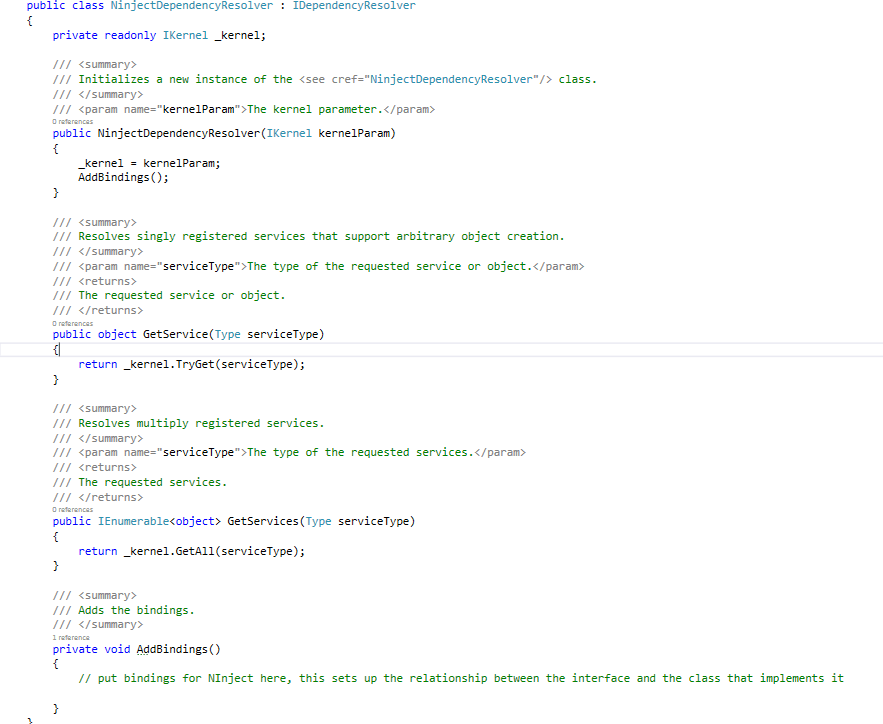
Task: Click kernelParam in the _kernel assignment line
Action: pos(181,163)
